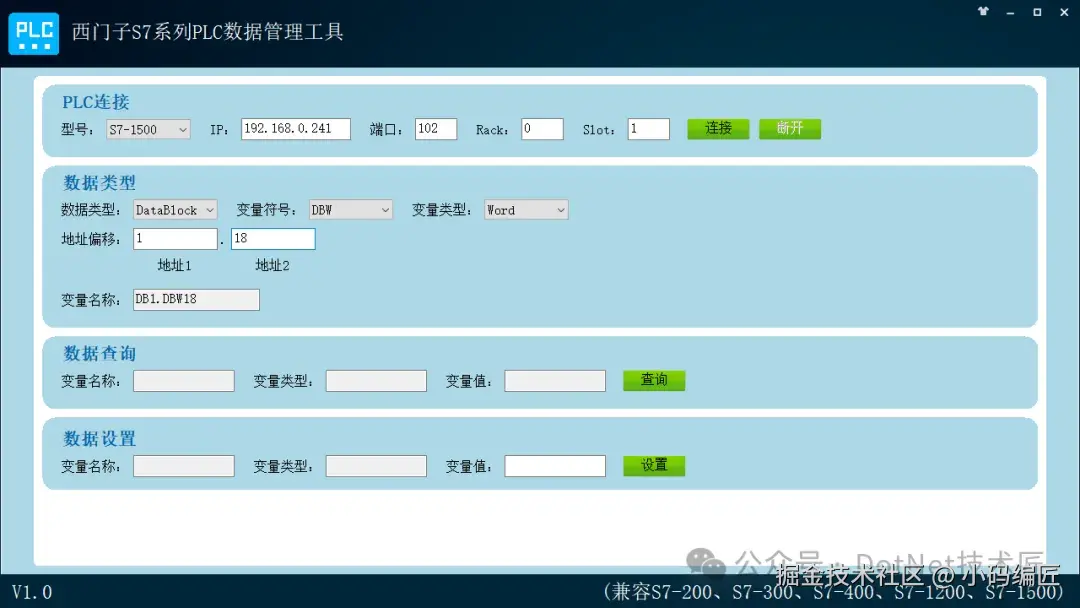
Task: Click the 型号 label
Action: tap(77, 129)
